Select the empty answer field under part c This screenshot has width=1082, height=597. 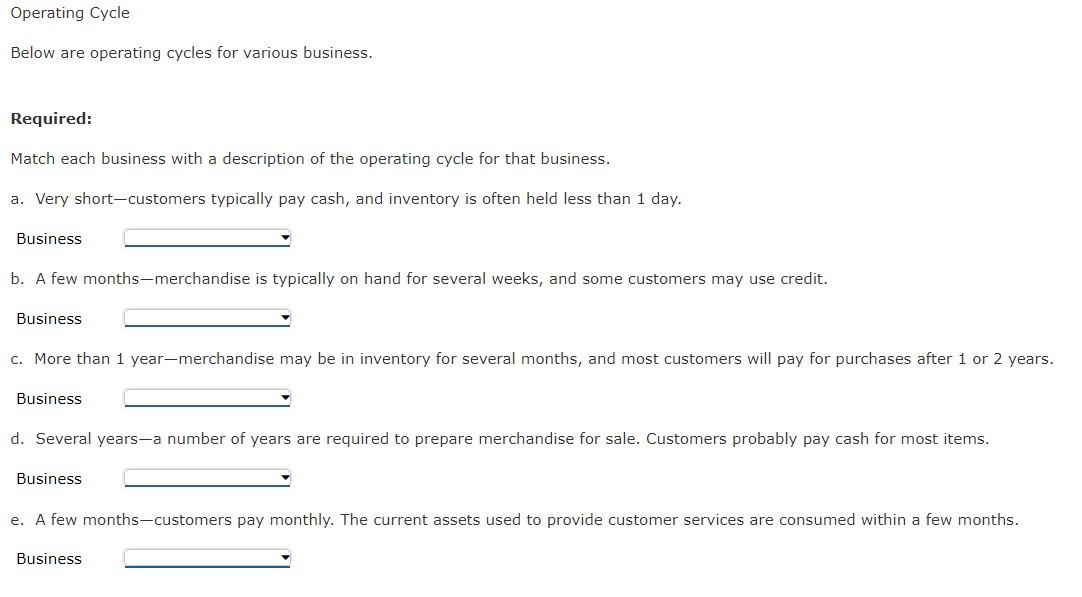coord(195,397)
